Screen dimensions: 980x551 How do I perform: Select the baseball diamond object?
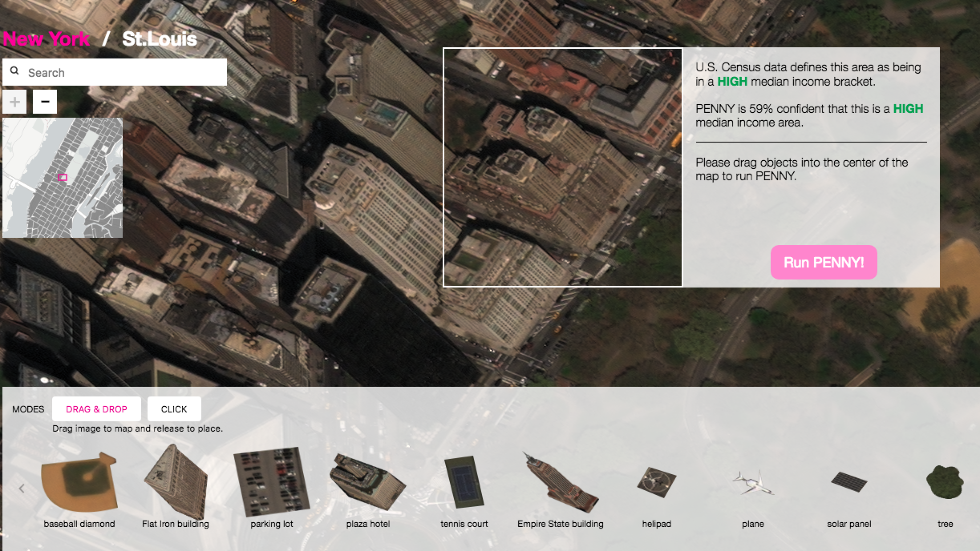click(79, 483)
